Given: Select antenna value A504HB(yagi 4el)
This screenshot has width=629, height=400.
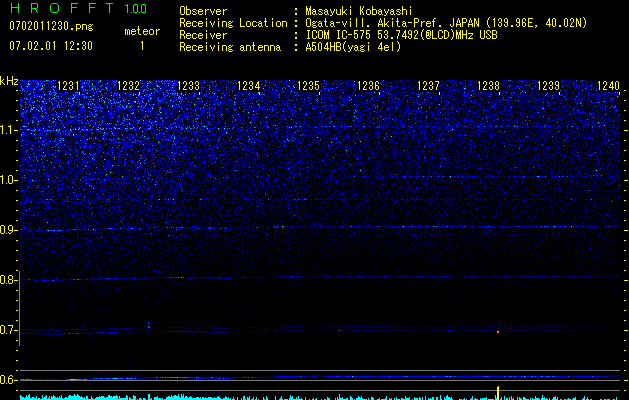Looking at the screenshot, I should pos(353,47).
